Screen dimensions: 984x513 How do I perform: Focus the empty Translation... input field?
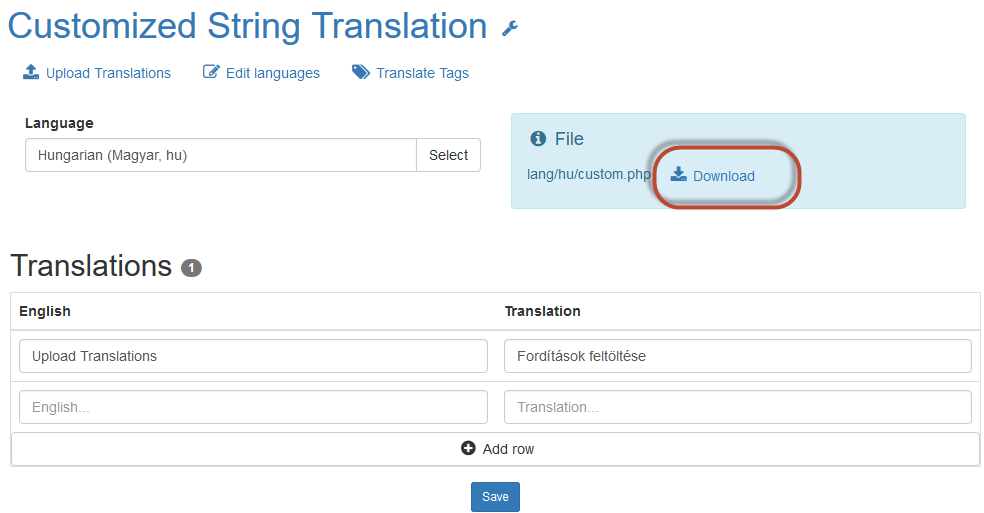737,407
